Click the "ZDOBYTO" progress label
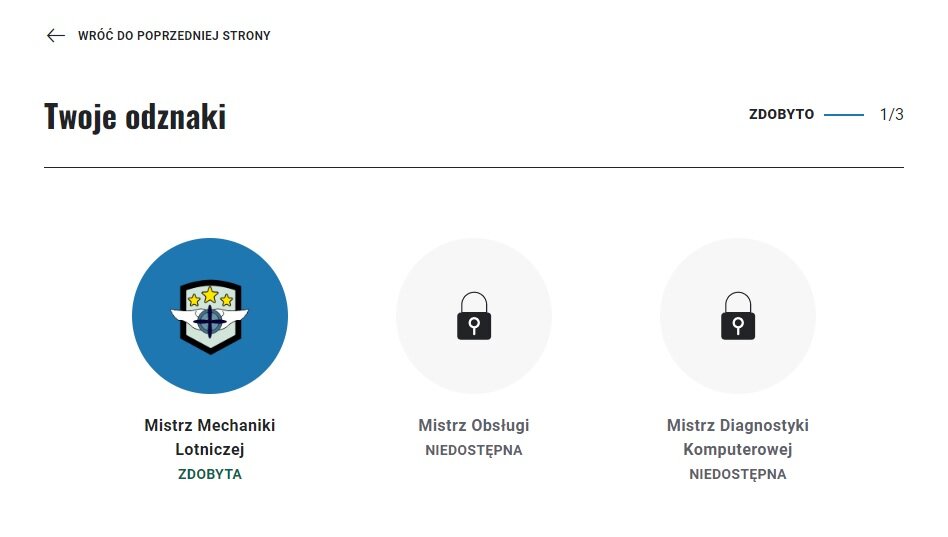This screenshot has width=948, height=537. click(x=781, y=115)
